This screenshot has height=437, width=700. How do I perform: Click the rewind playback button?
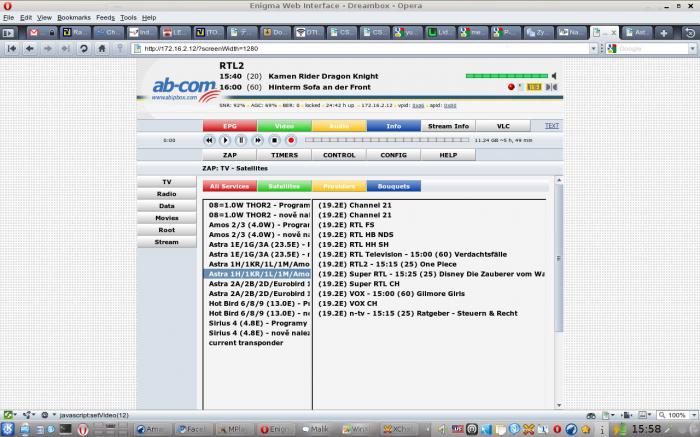click(x=208, y=140)
